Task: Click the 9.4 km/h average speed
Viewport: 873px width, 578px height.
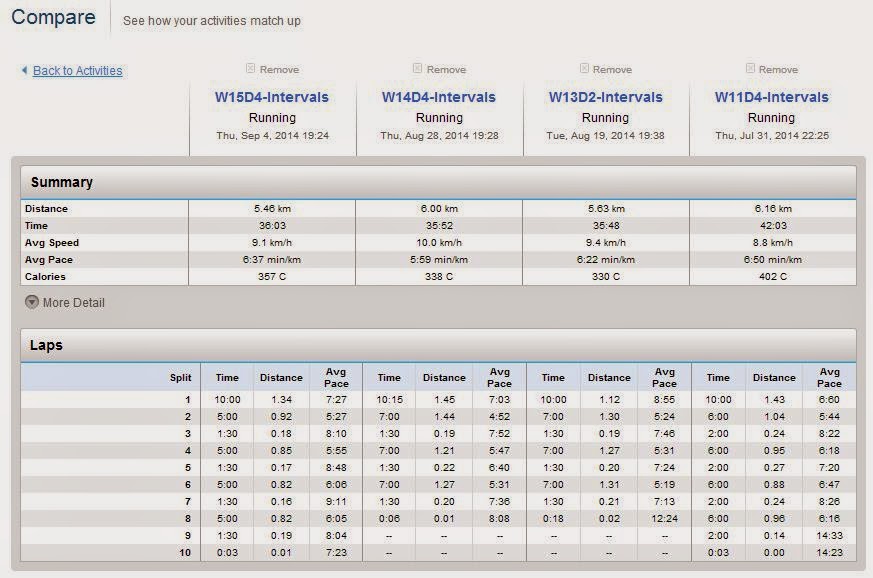Action: pos(606,243)
